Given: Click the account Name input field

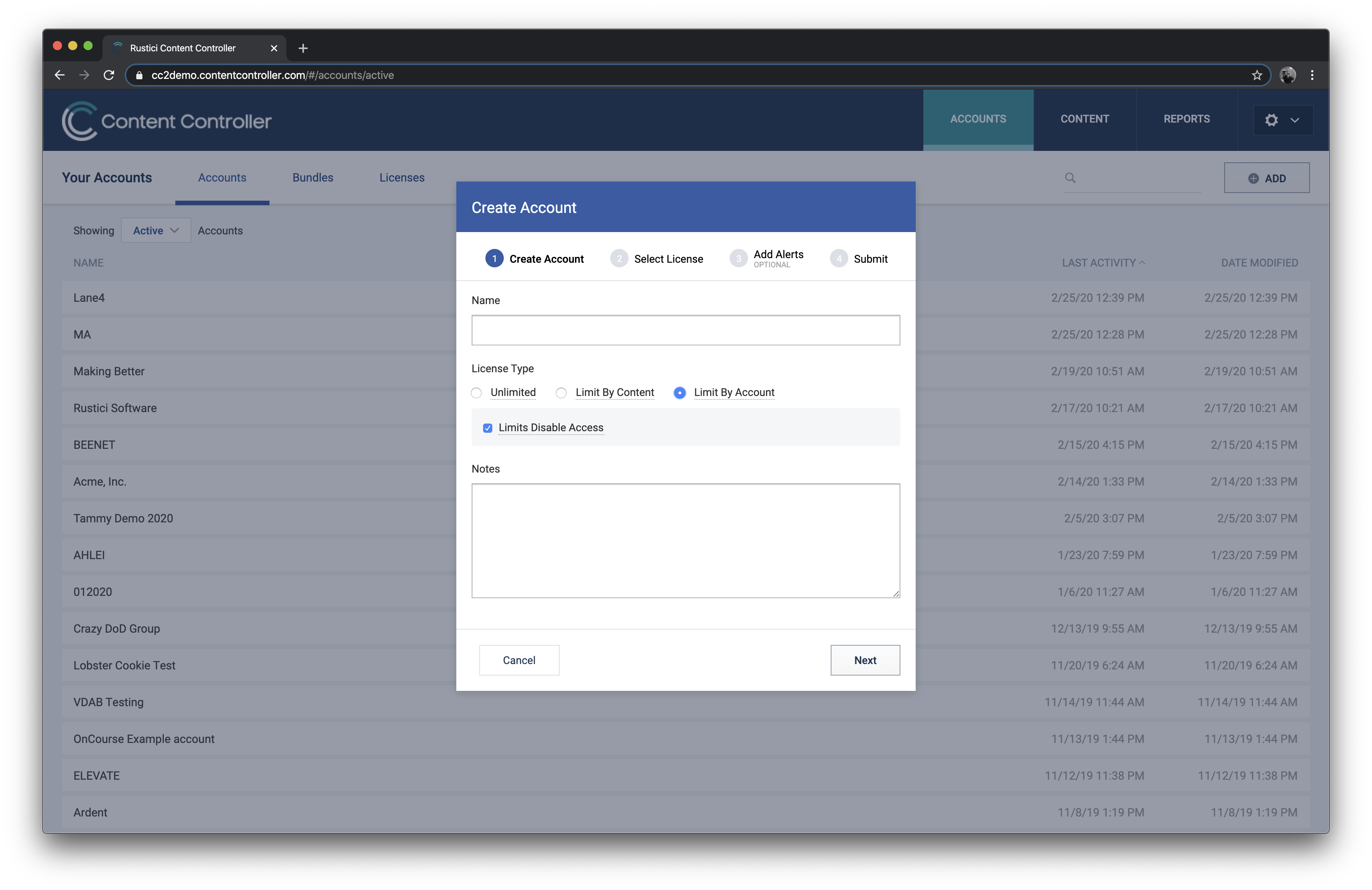Looking at the screenshot, I should tap(685, 330).
